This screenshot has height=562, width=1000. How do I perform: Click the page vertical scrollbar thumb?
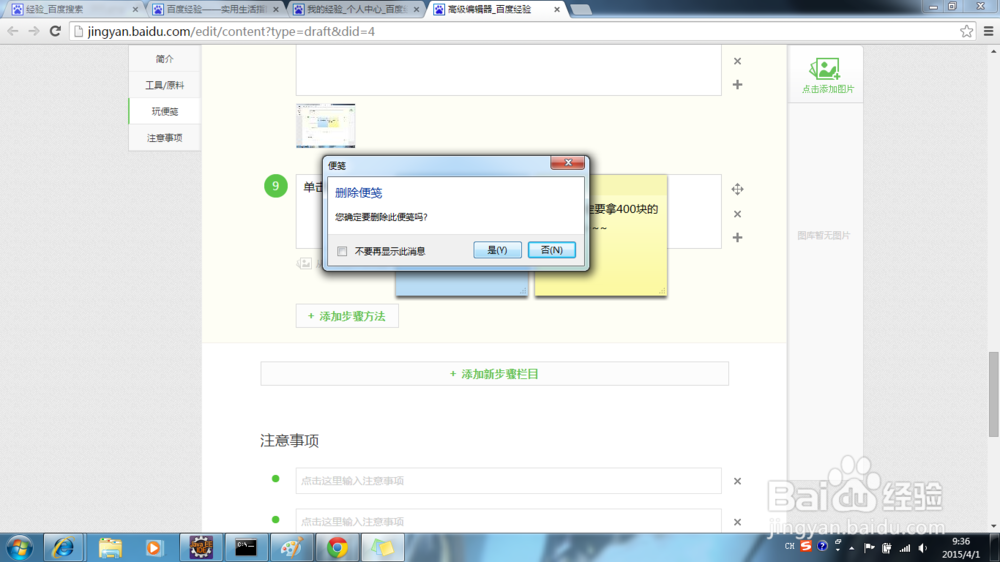[x=994, y=394]
